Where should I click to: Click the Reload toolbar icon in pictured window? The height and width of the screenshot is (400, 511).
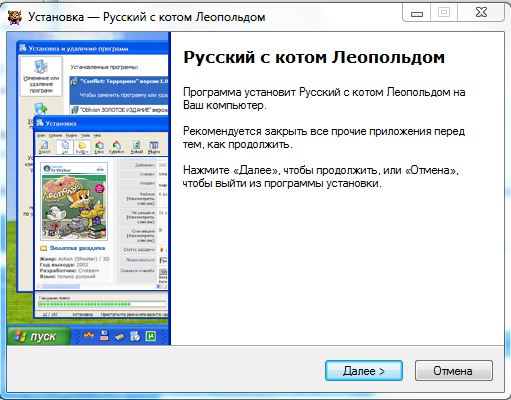[x=136, y=147]
